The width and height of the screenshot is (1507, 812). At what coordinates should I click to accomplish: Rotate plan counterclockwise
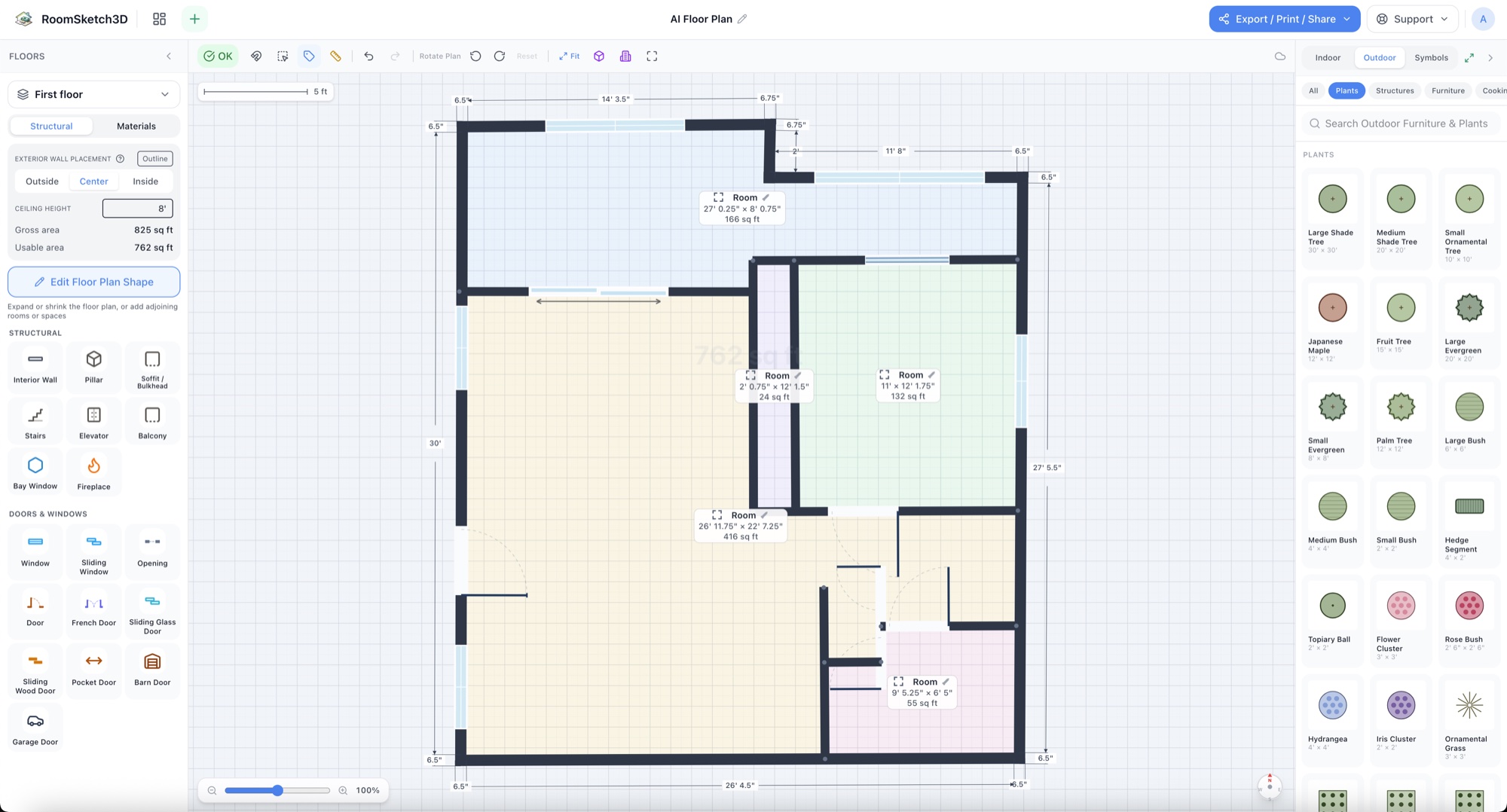point(475,56)
